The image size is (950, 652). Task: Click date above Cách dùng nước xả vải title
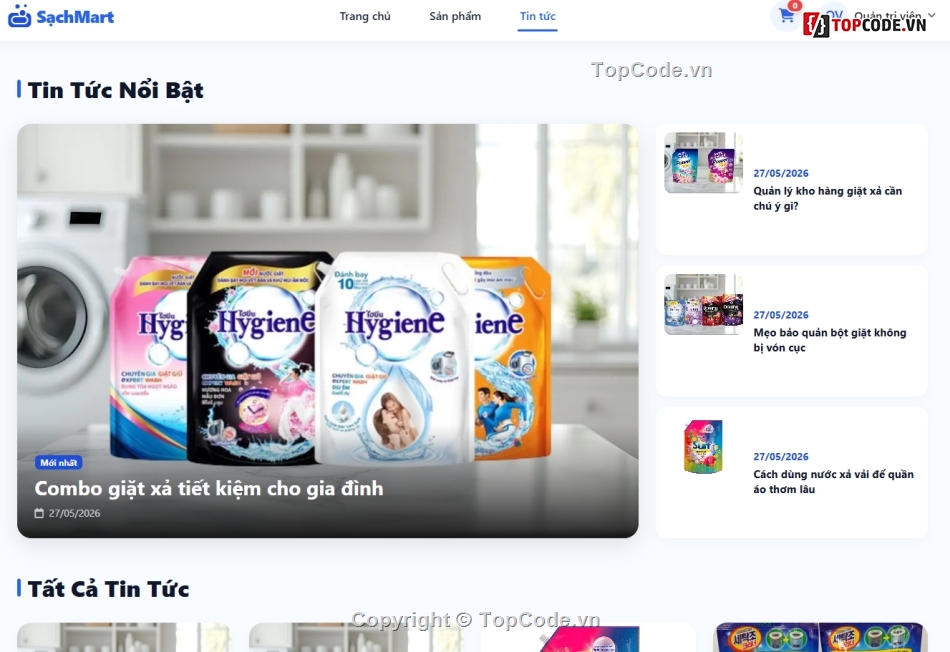(x=781, y=457)
